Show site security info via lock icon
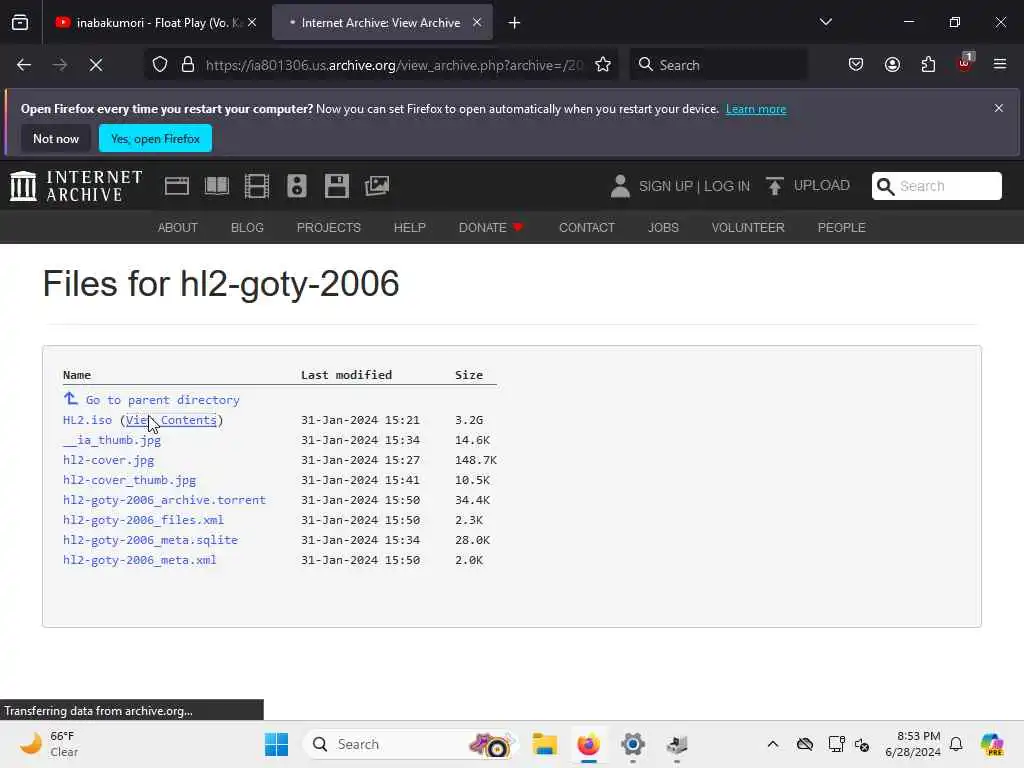Screen dimensions: 1024x768 point(188,65)
